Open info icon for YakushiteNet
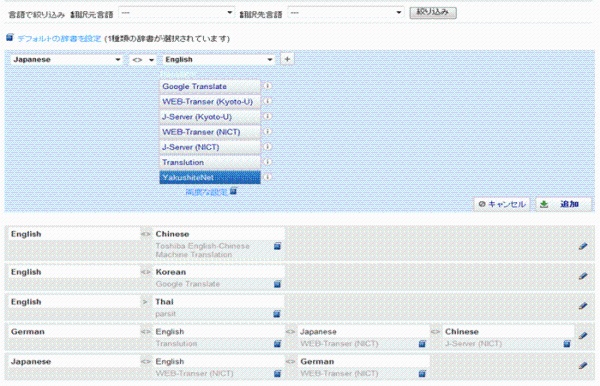 [268, 177]
